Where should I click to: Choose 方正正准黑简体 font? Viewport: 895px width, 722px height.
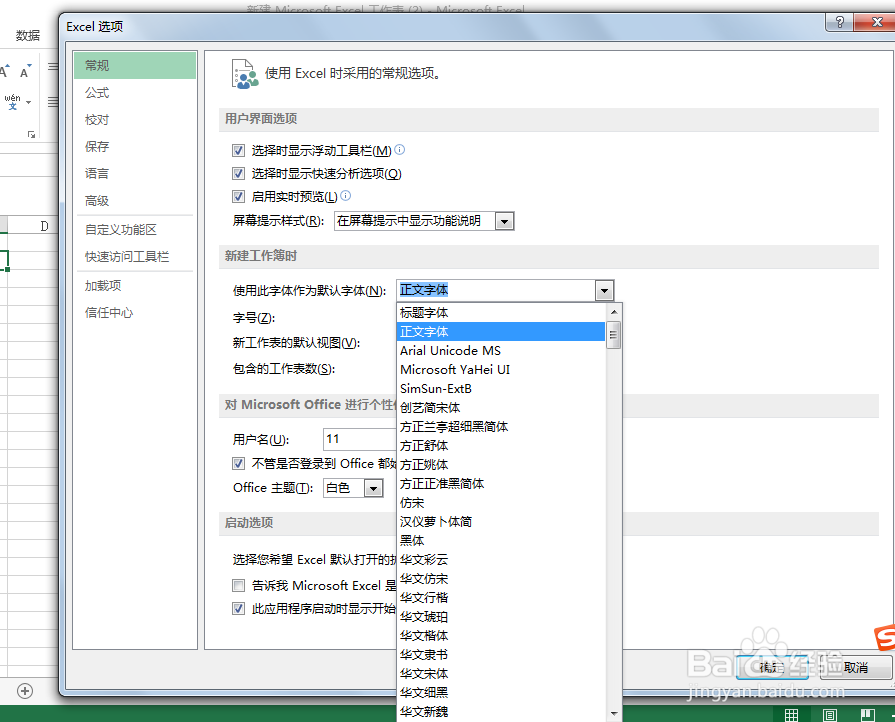pos(501,483)
